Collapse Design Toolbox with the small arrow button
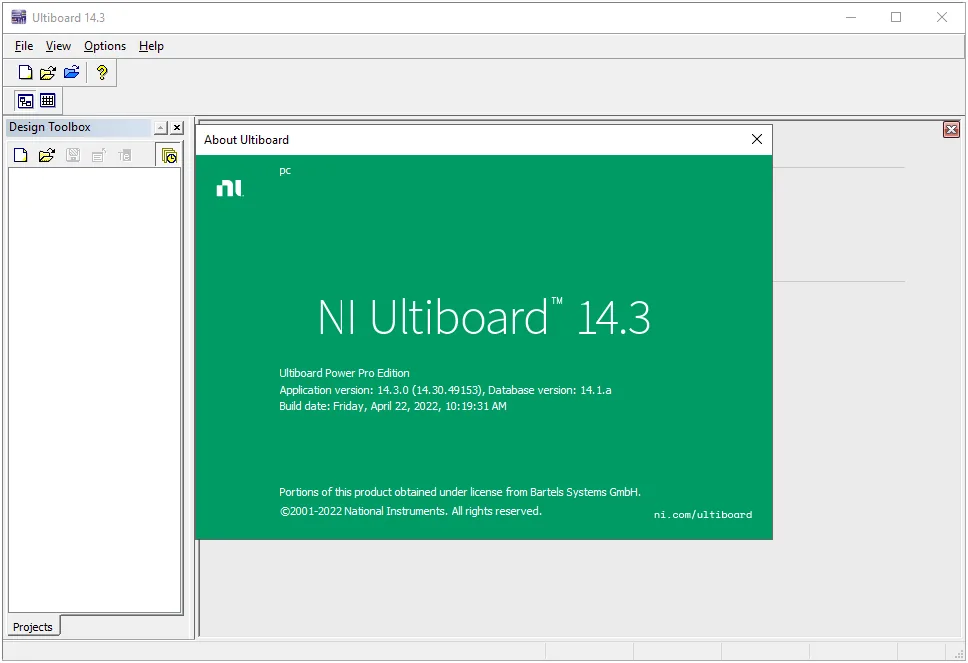Viewport: 968px width, 663px height. (161, 128)
